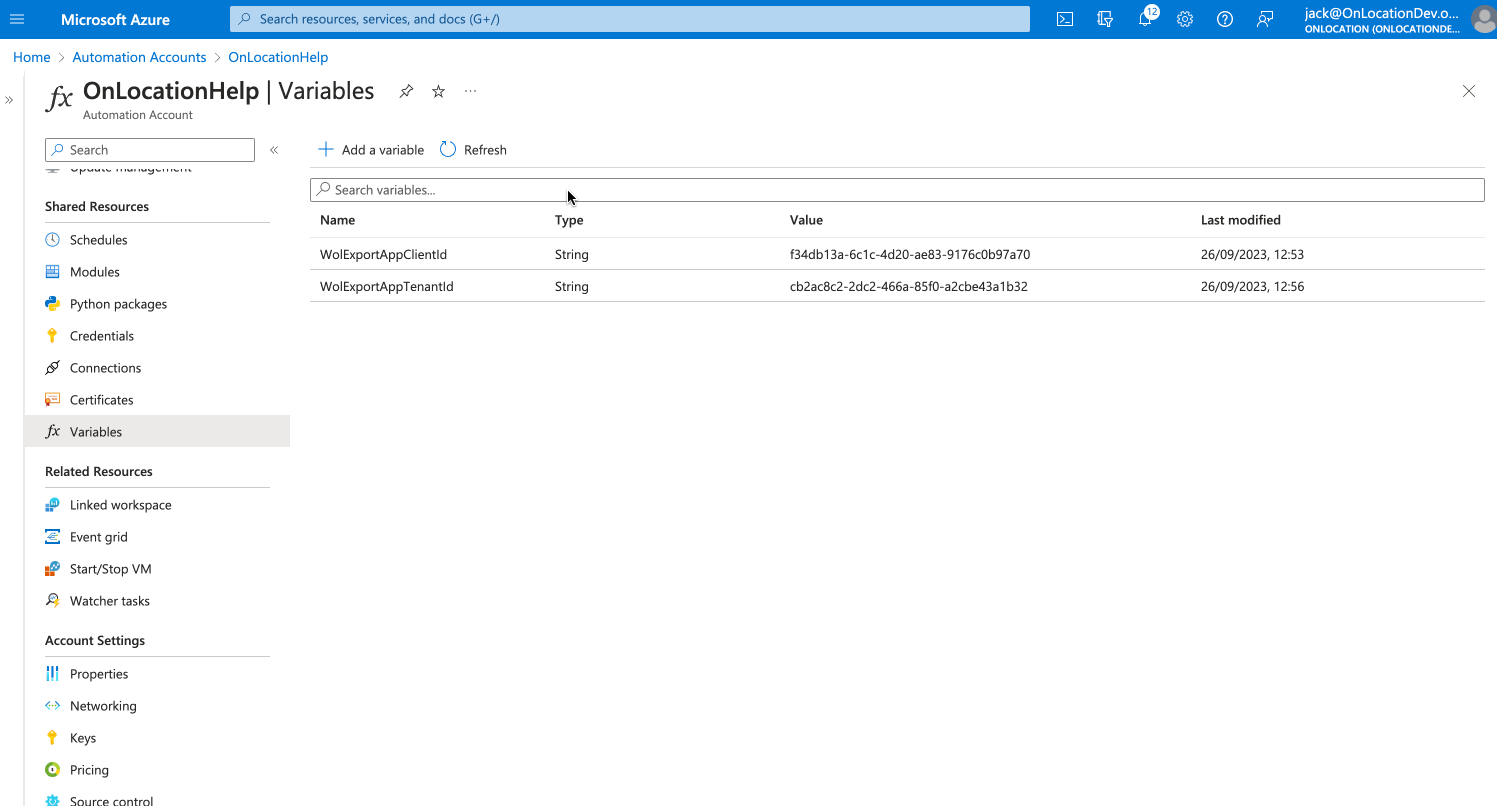Sort by Last modified column header
The image size is (1497, 806).
[1241, 220]
